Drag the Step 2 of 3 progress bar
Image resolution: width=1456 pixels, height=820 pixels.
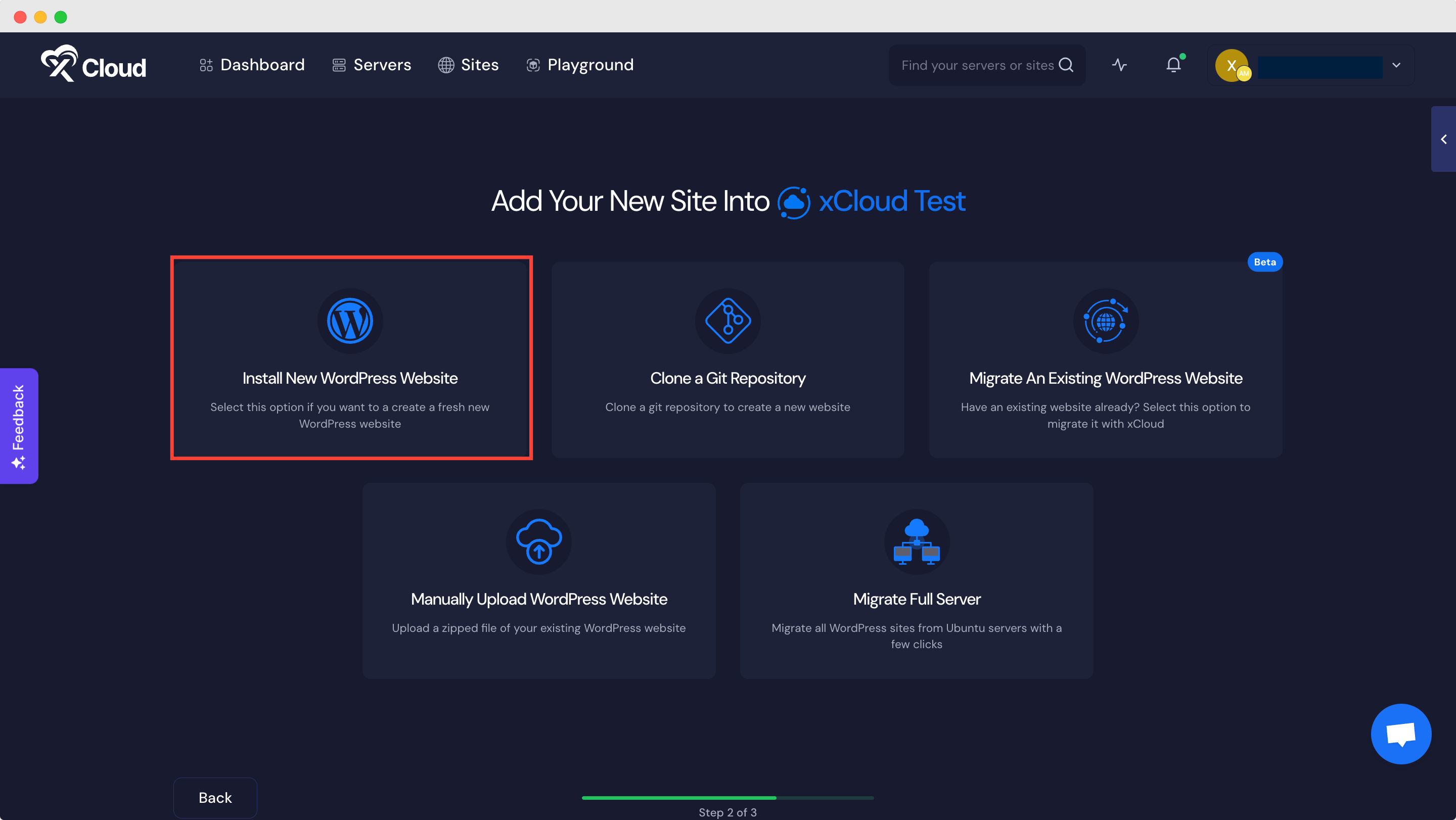pos(728,797)
